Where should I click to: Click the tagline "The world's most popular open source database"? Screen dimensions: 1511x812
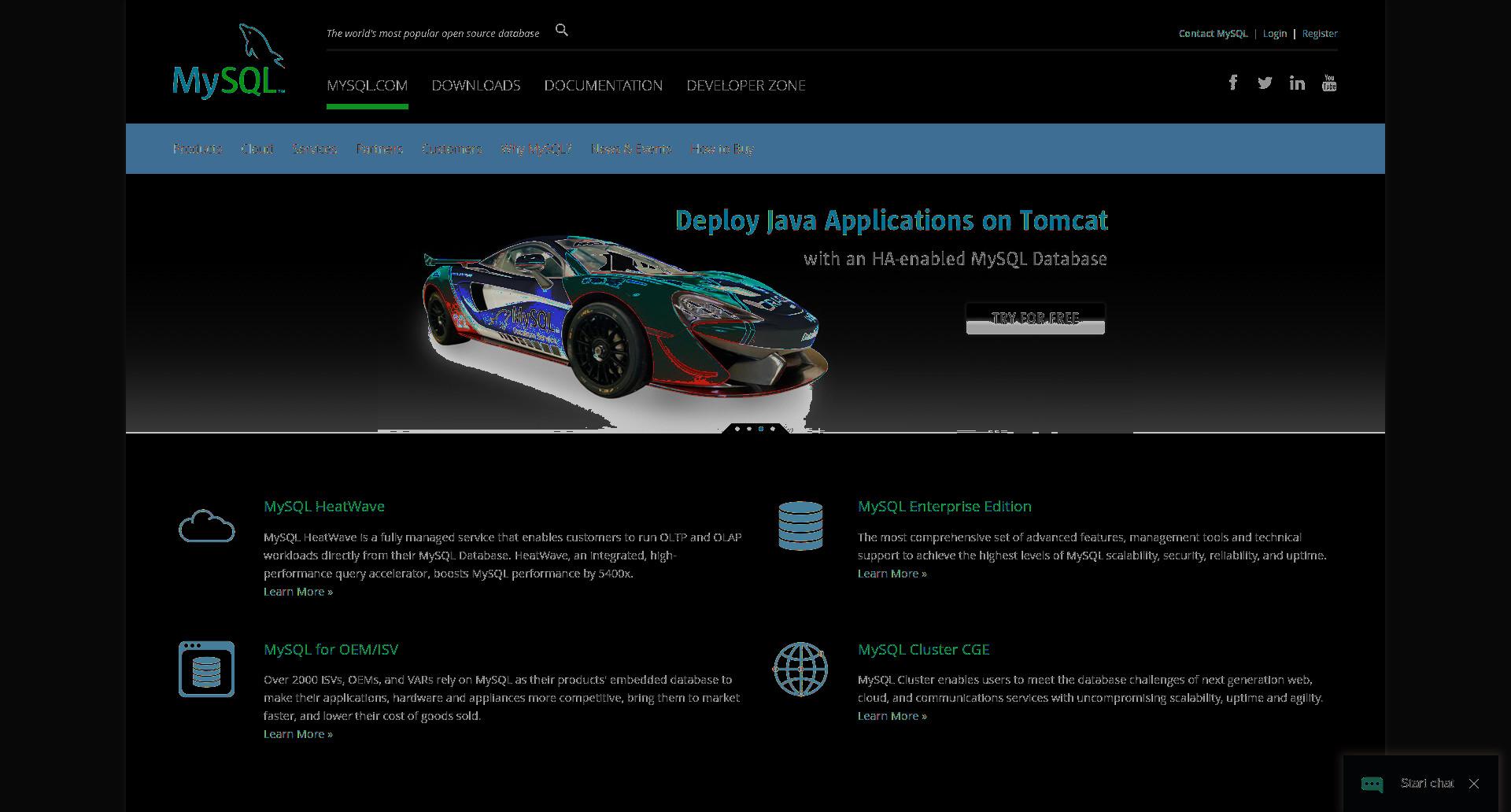(x=433, y=34)
